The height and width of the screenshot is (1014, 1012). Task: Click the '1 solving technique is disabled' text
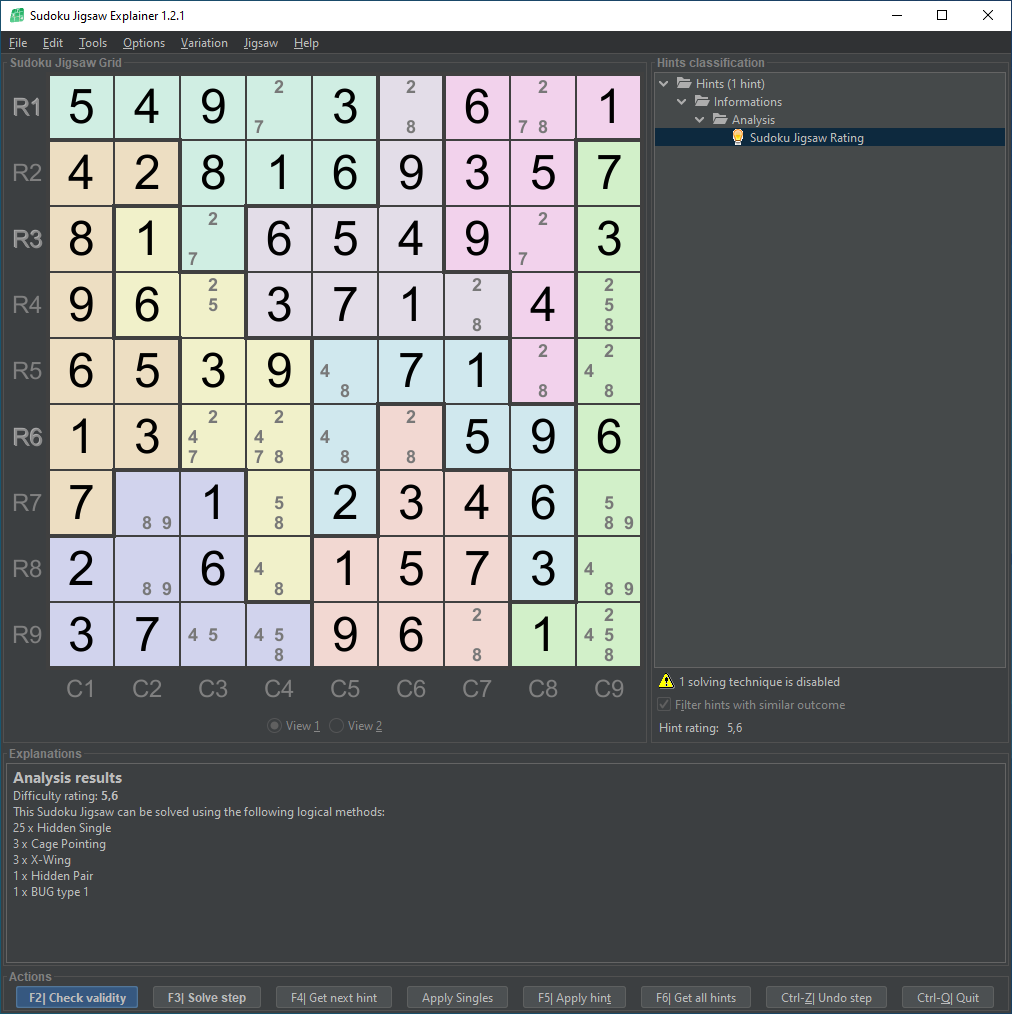pos(759,682)
